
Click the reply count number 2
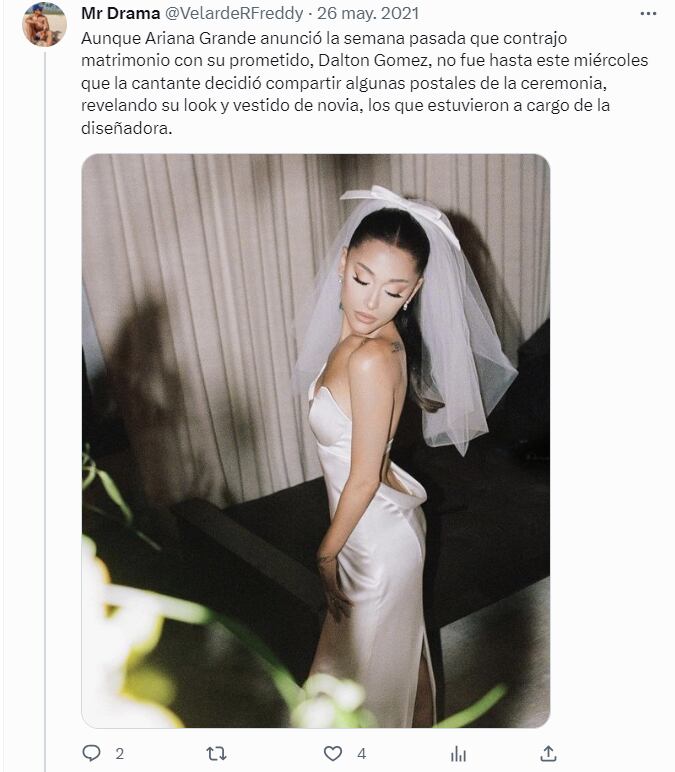[120, 754]
